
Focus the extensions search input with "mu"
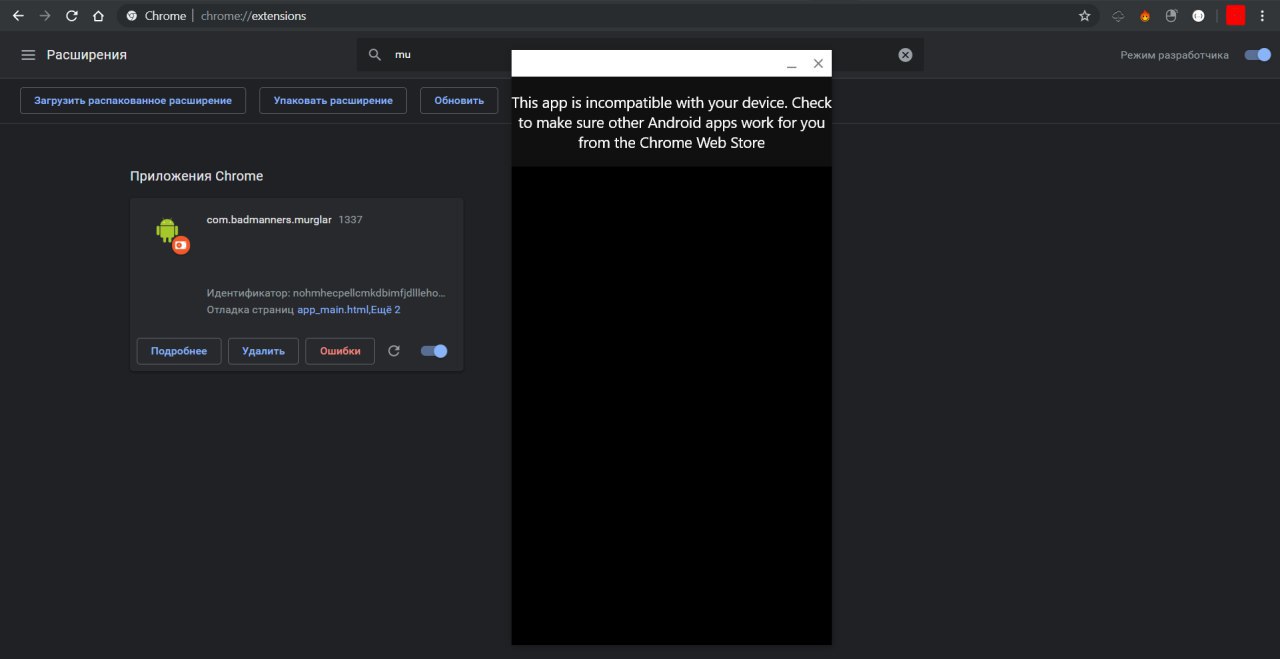[640, 55]
